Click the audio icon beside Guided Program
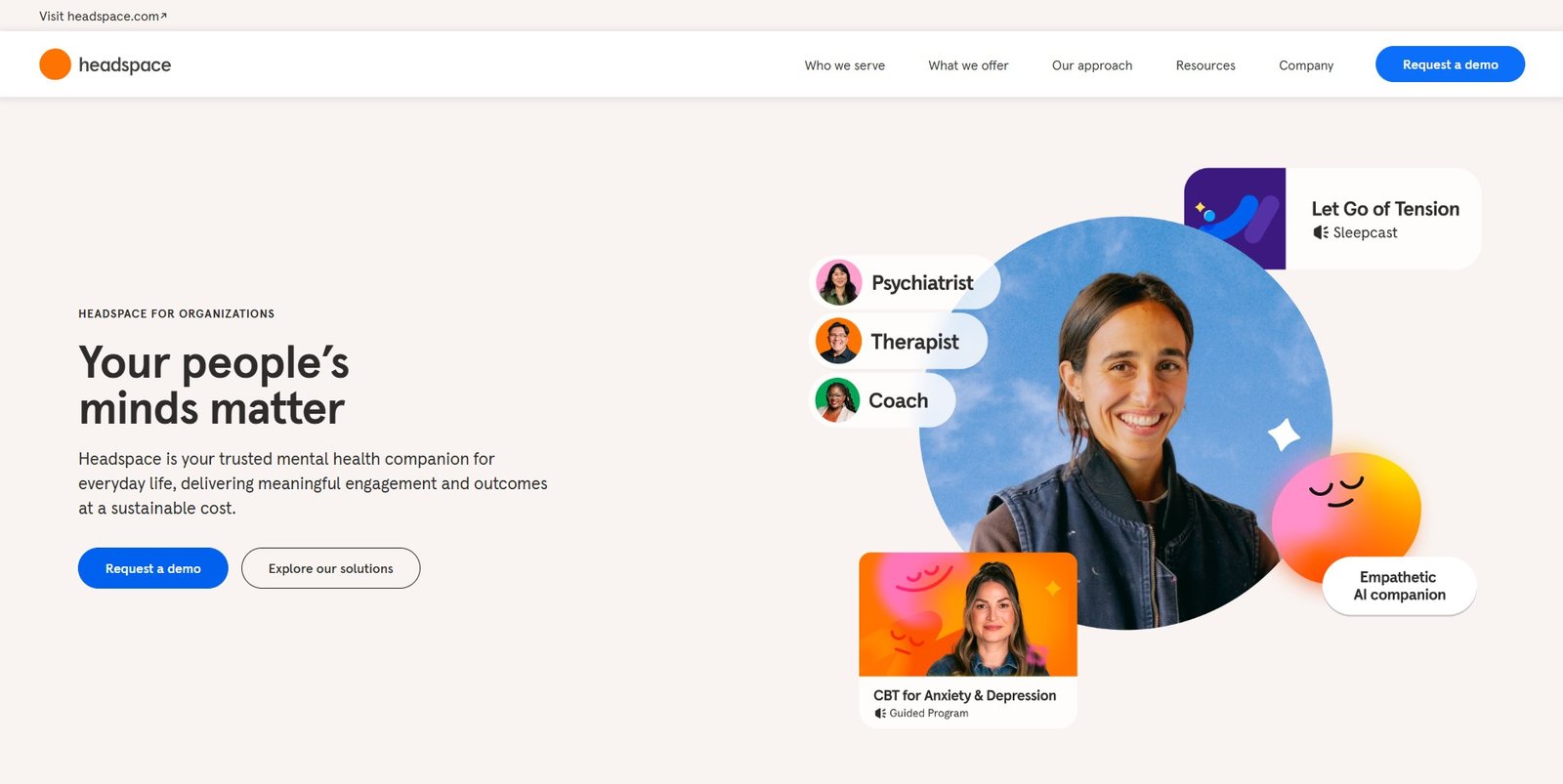1563x784 pixels. 880,714
